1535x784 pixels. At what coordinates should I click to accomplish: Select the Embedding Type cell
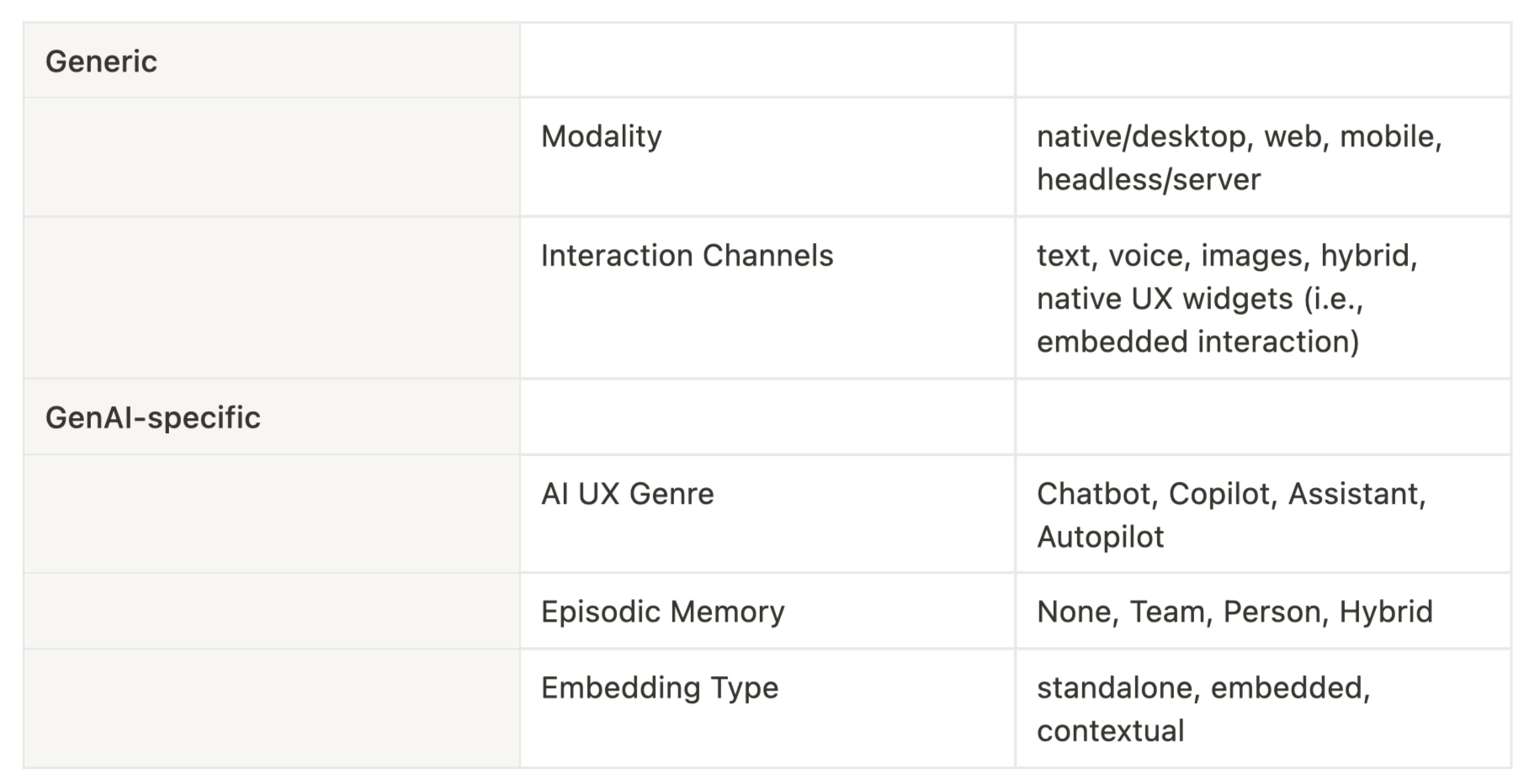pyautogui.click(x=659, y=688)
